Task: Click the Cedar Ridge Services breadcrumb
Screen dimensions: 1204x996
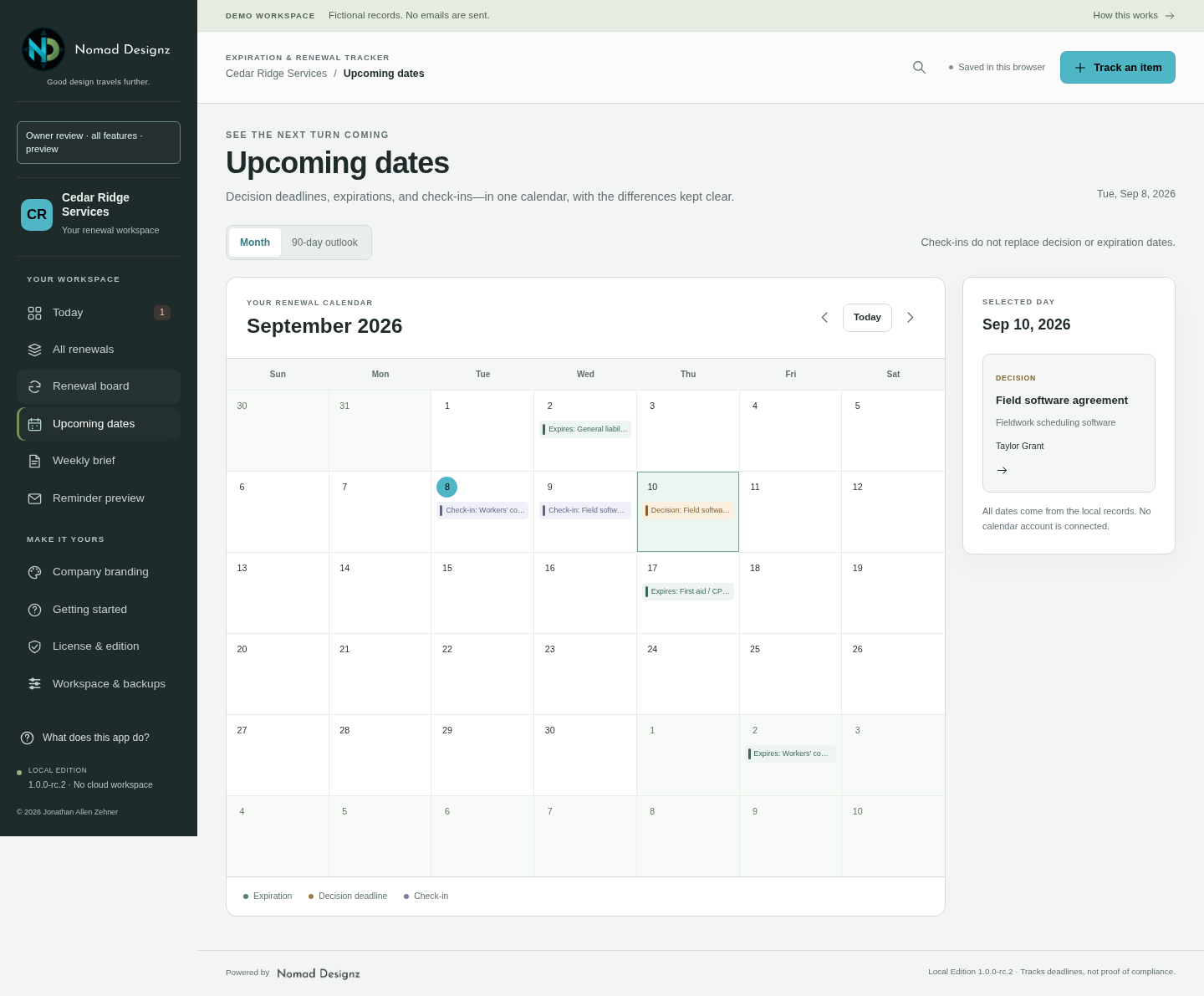Action: pyautogui.click(x=276, y=74)
